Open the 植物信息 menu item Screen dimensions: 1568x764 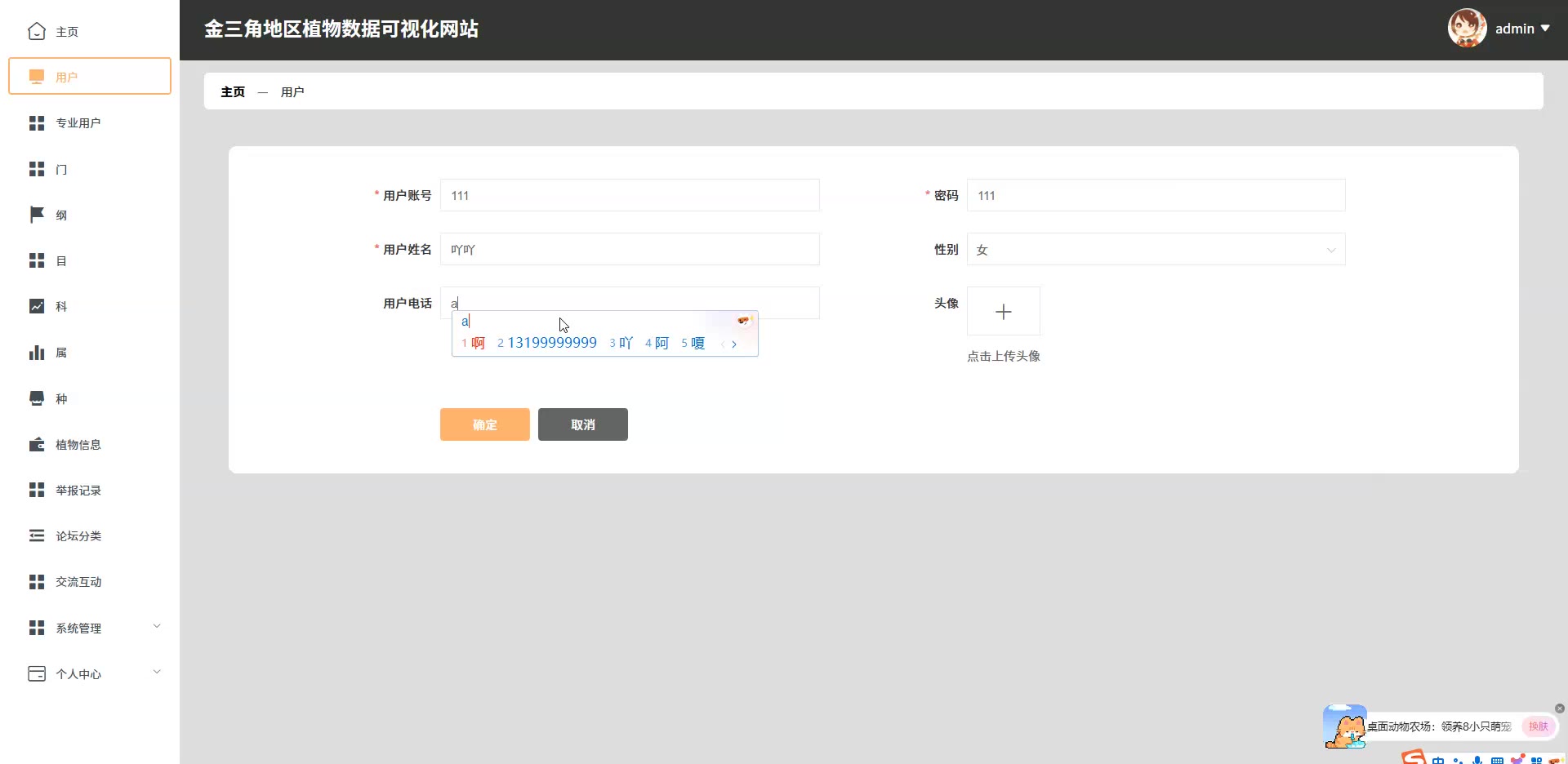90,445
